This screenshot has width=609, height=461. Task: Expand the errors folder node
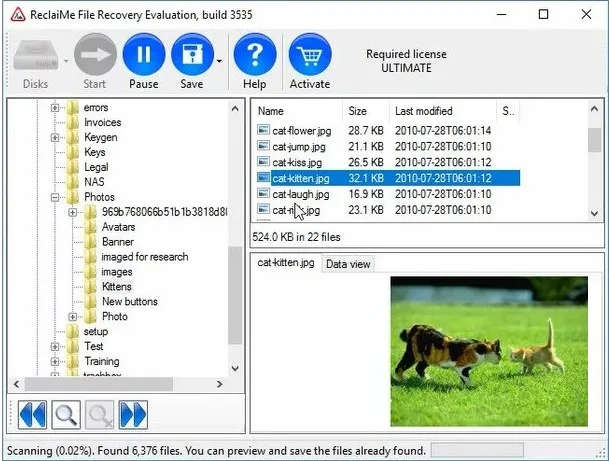tap(55, 108)
